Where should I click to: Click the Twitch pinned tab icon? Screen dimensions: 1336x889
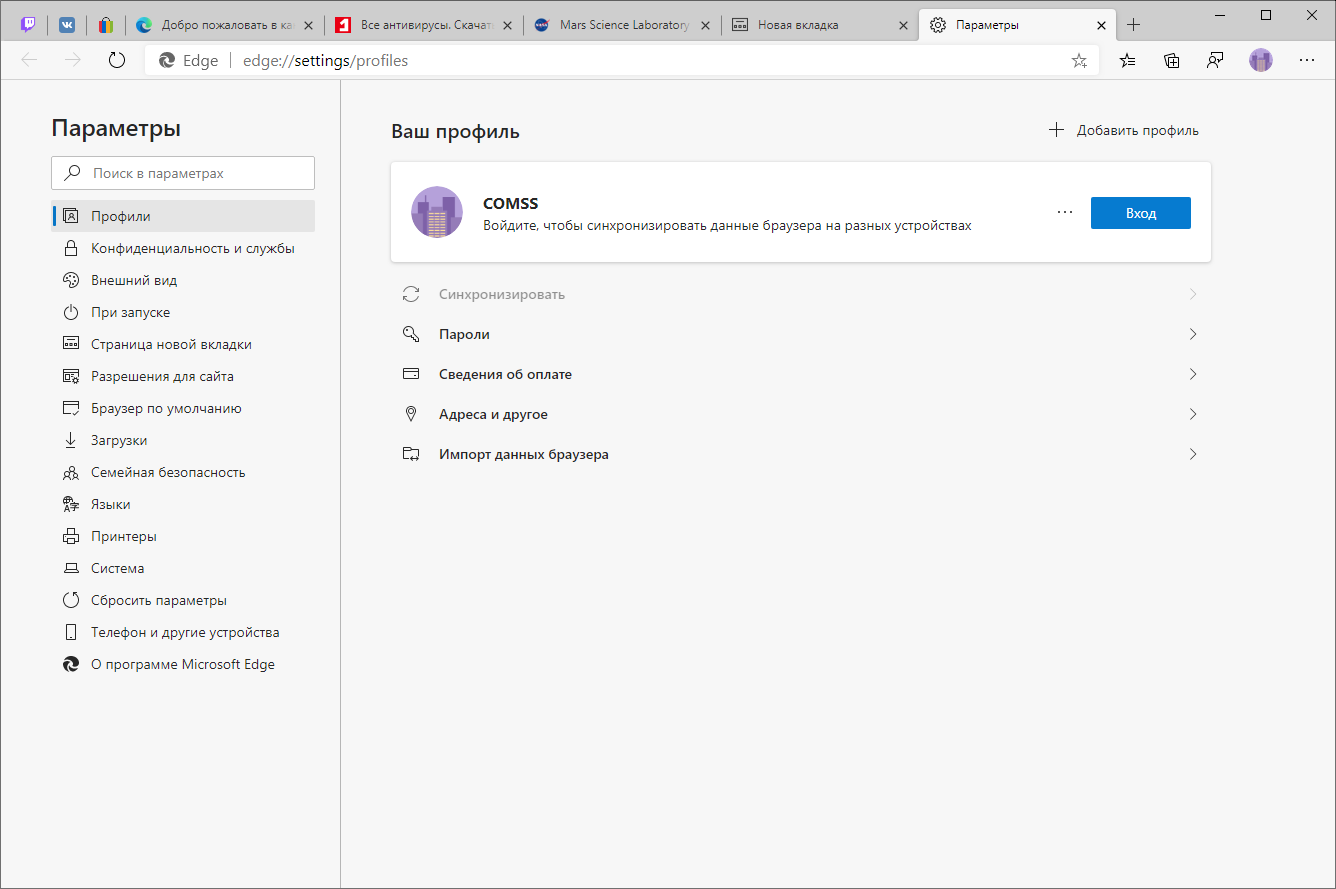29,25
